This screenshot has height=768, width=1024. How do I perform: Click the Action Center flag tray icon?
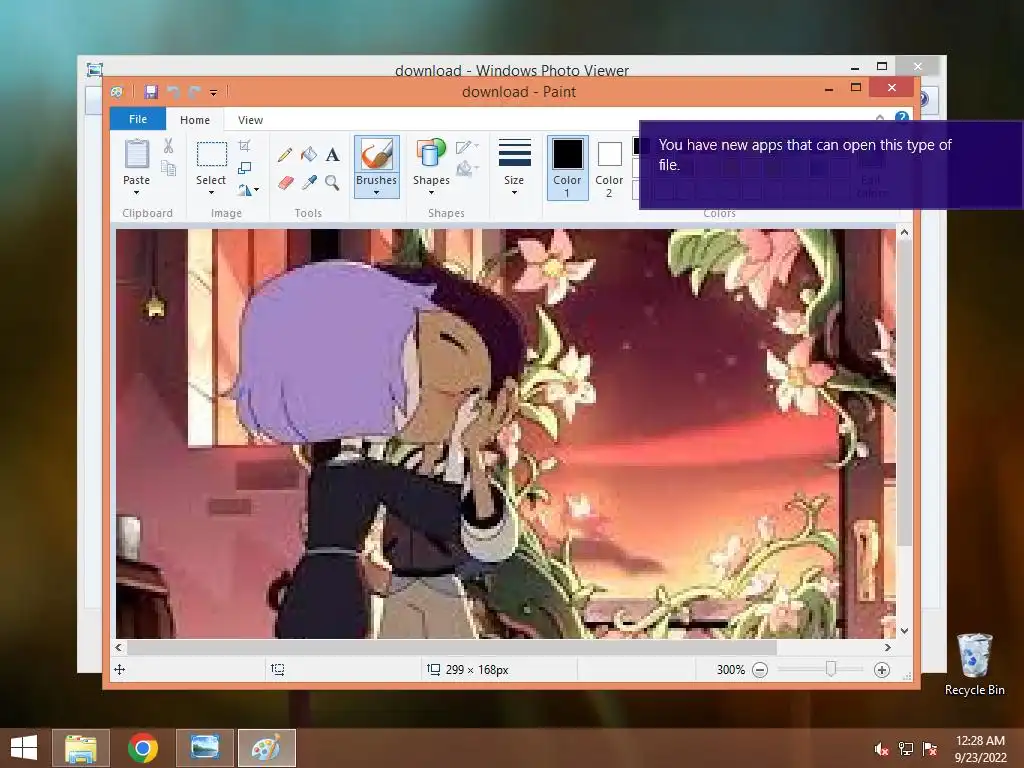click(930, 749)
